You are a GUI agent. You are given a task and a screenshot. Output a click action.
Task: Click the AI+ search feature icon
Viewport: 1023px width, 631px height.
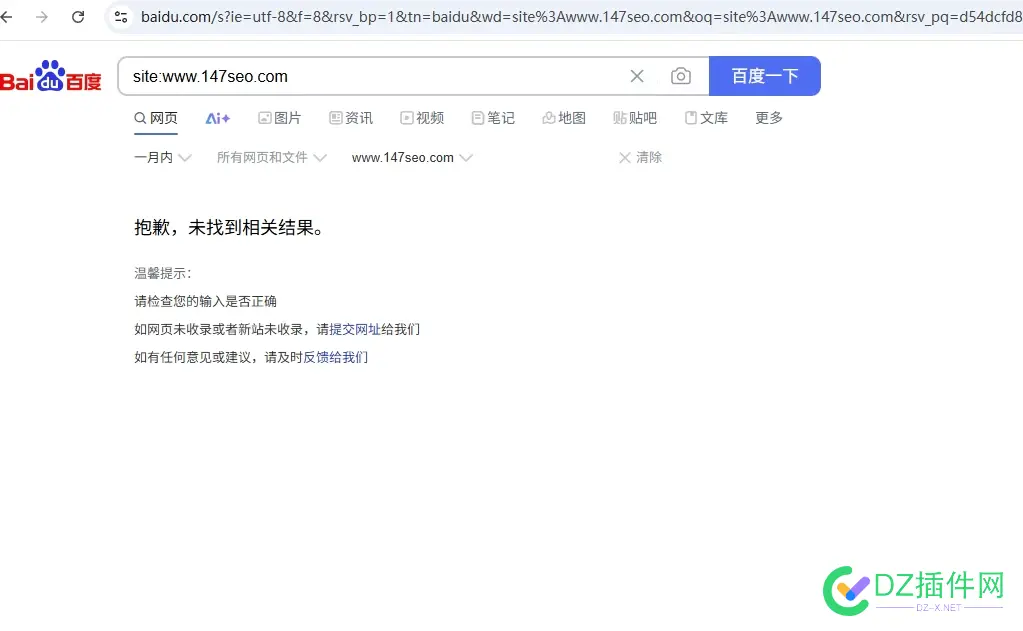click(217, 118)
